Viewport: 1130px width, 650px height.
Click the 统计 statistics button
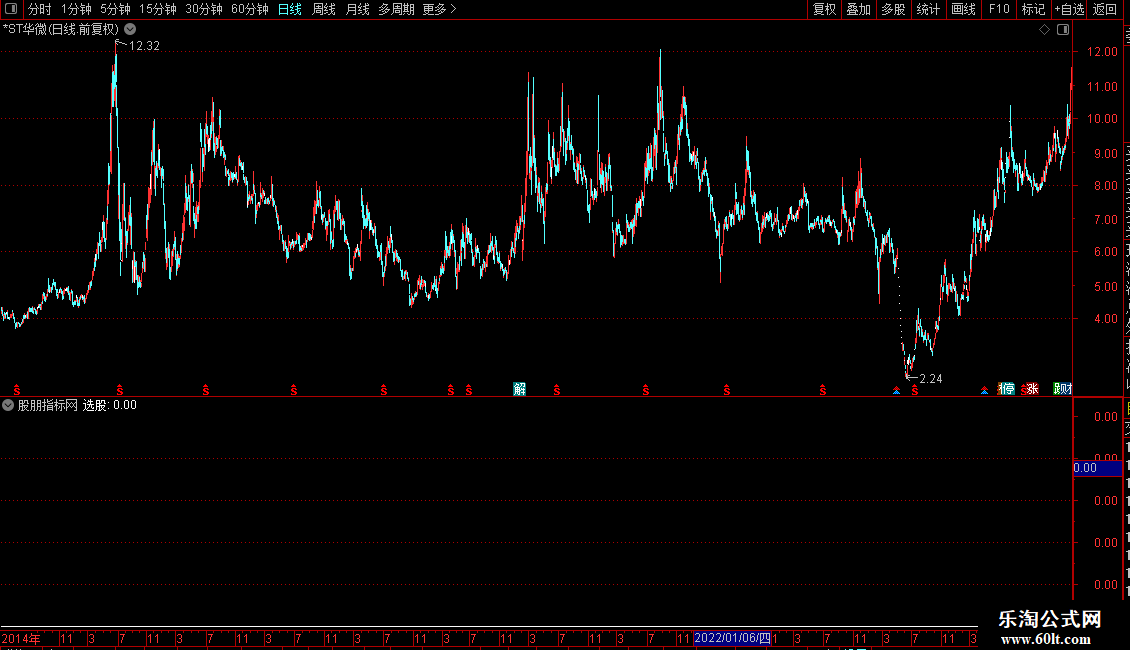928,9
